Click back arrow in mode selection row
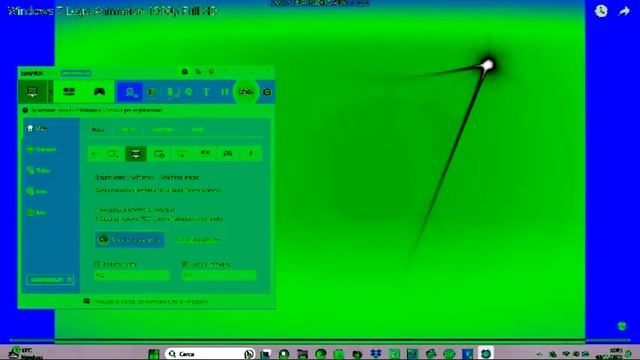640x360 pixels. tap(94, 153)
